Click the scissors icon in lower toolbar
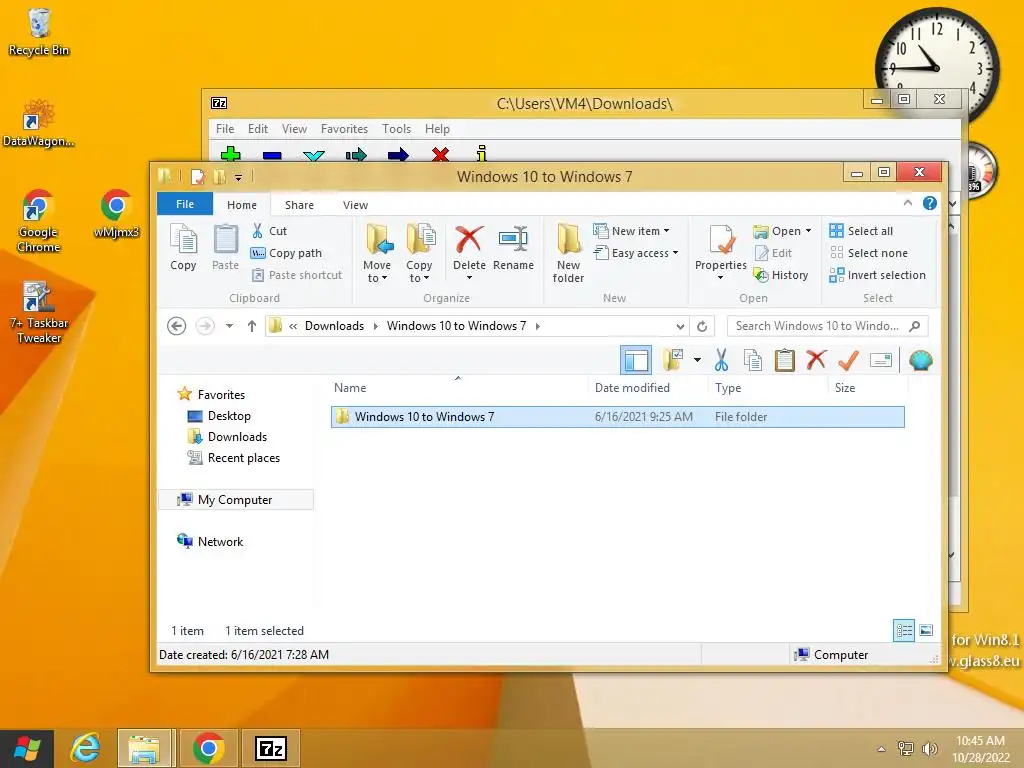 [721, 360]
